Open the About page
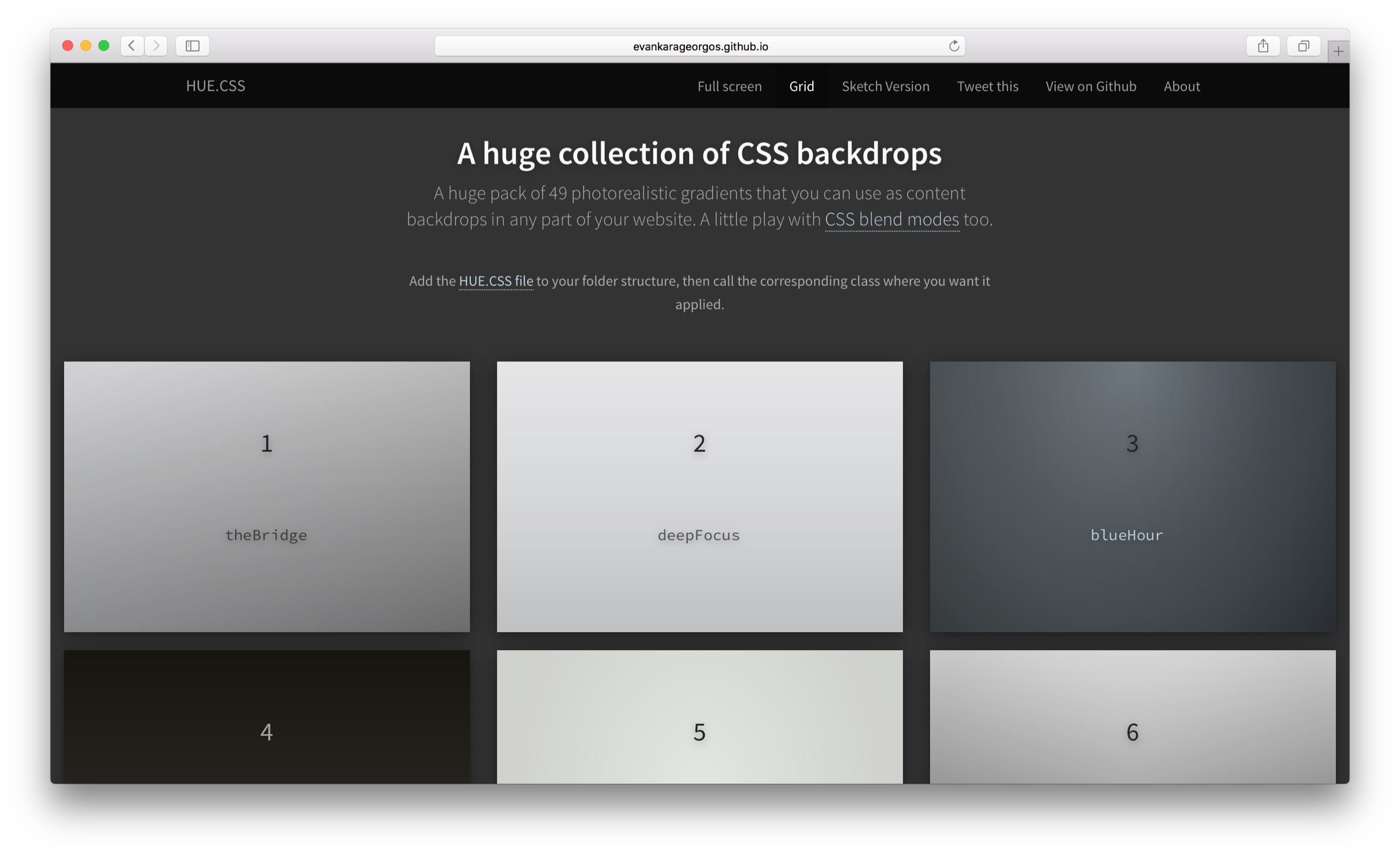 point(1182,86)
